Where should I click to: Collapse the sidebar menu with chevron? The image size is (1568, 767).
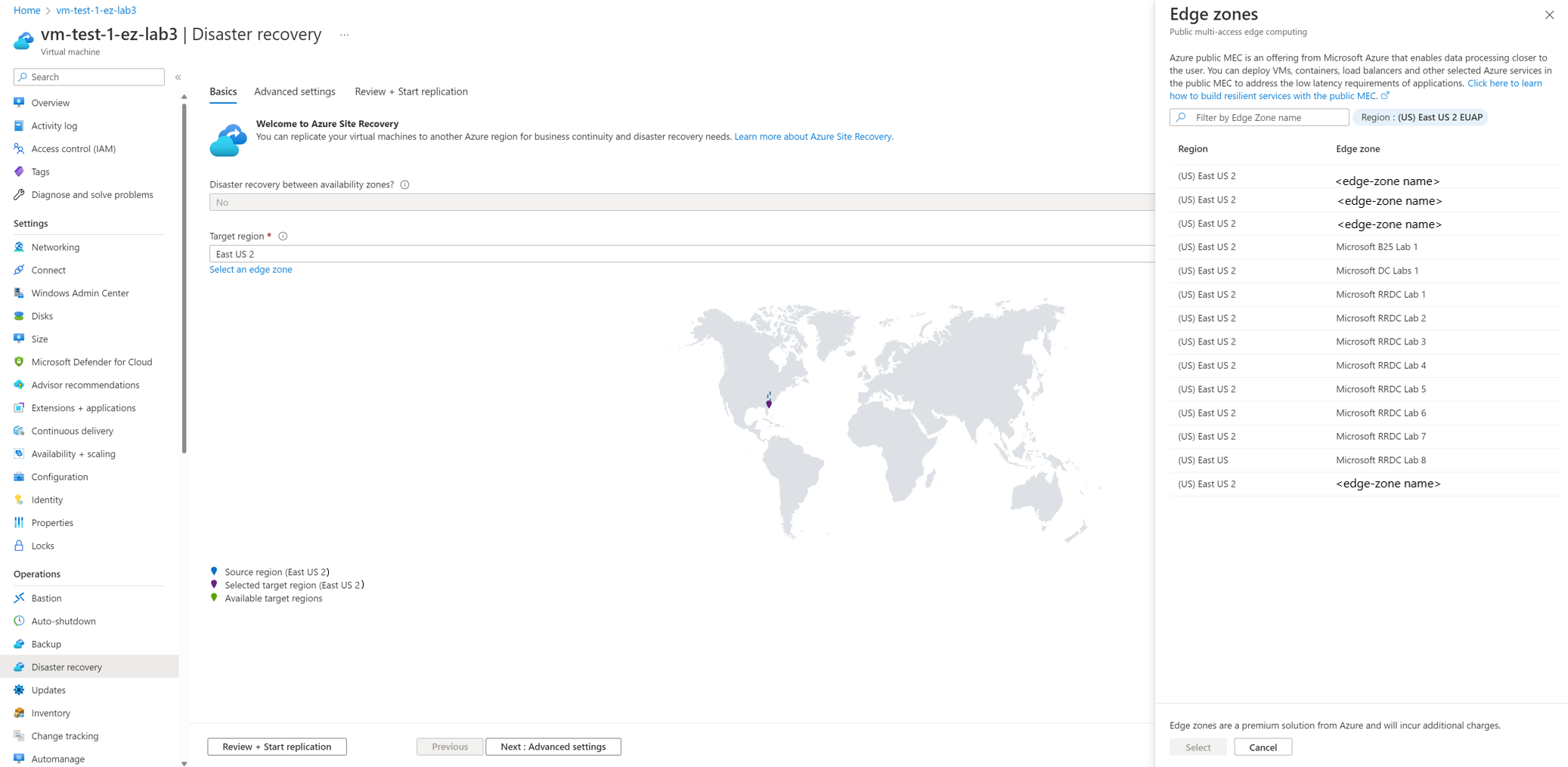pos(178,77)
